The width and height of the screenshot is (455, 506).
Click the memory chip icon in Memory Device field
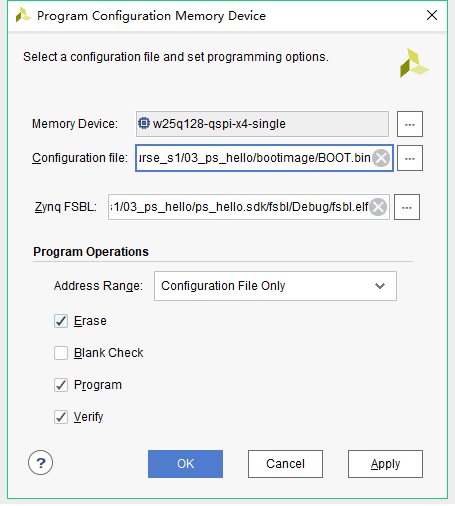(144, 123)
